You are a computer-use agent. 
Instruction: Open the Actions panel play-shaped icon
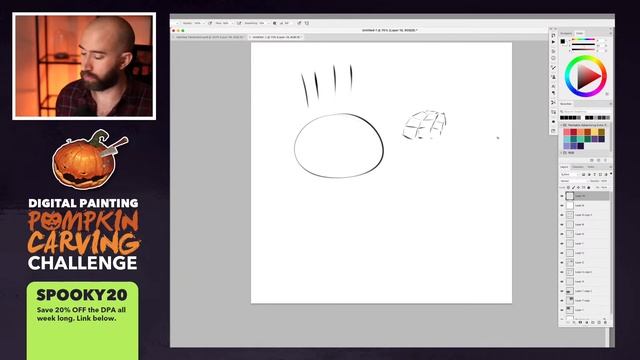(553, 42)
